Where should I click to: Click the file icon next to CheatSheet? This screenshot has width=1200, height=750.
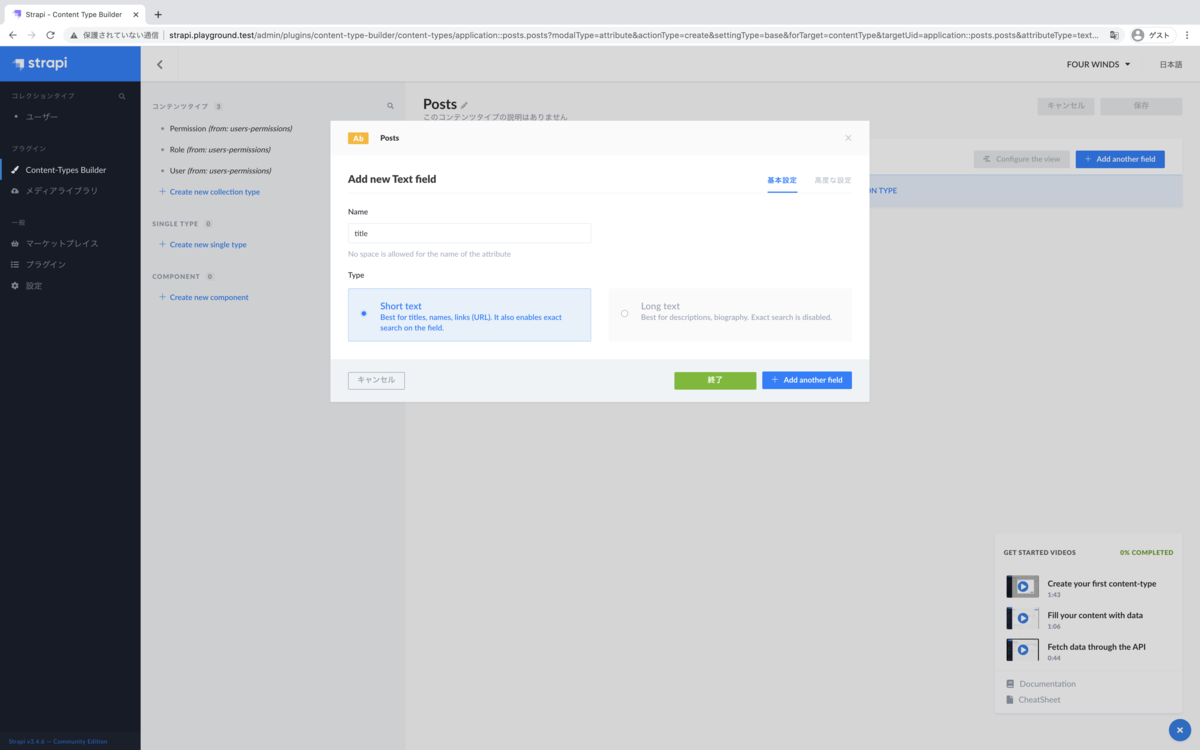click(1010, 700)
